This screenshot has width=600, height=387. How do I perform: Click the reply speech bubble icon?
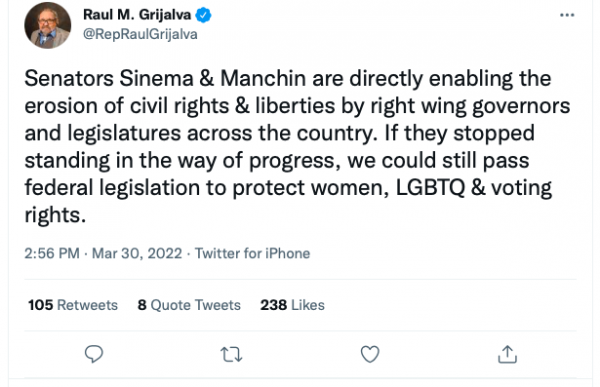tap(94, 354)
